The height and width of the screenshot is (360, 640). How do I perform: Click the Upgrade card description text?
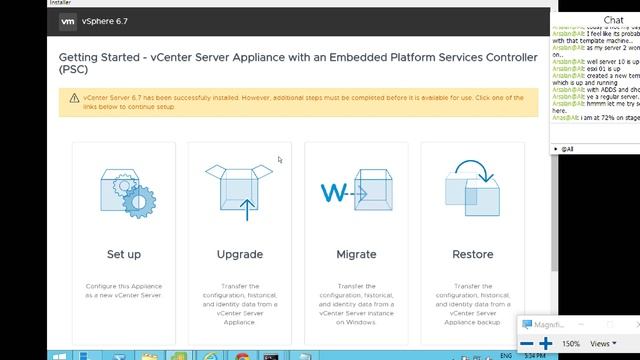coord(240,304)
